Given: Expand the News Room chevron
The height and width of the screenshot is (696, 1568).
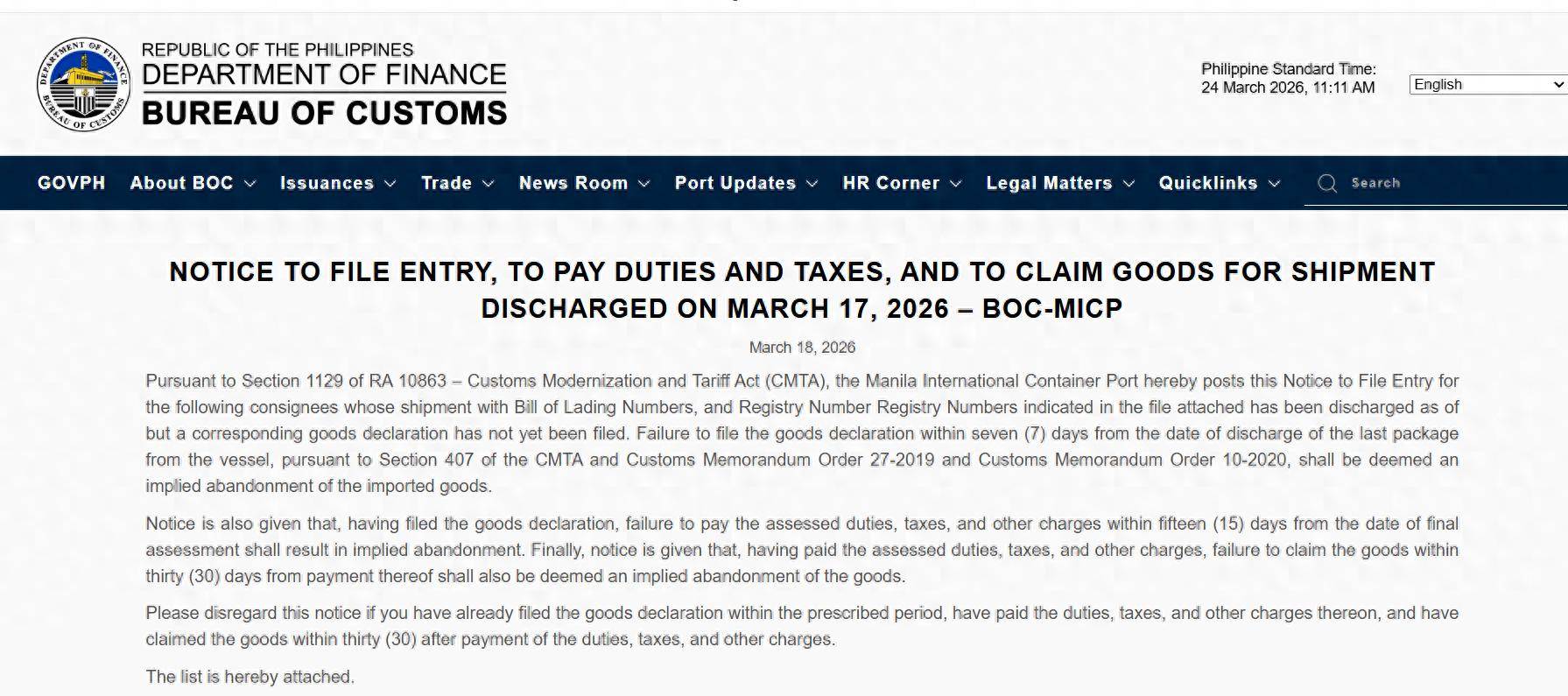Looking at the screenshot, I should pyautogui.click(x=644, y=184).
